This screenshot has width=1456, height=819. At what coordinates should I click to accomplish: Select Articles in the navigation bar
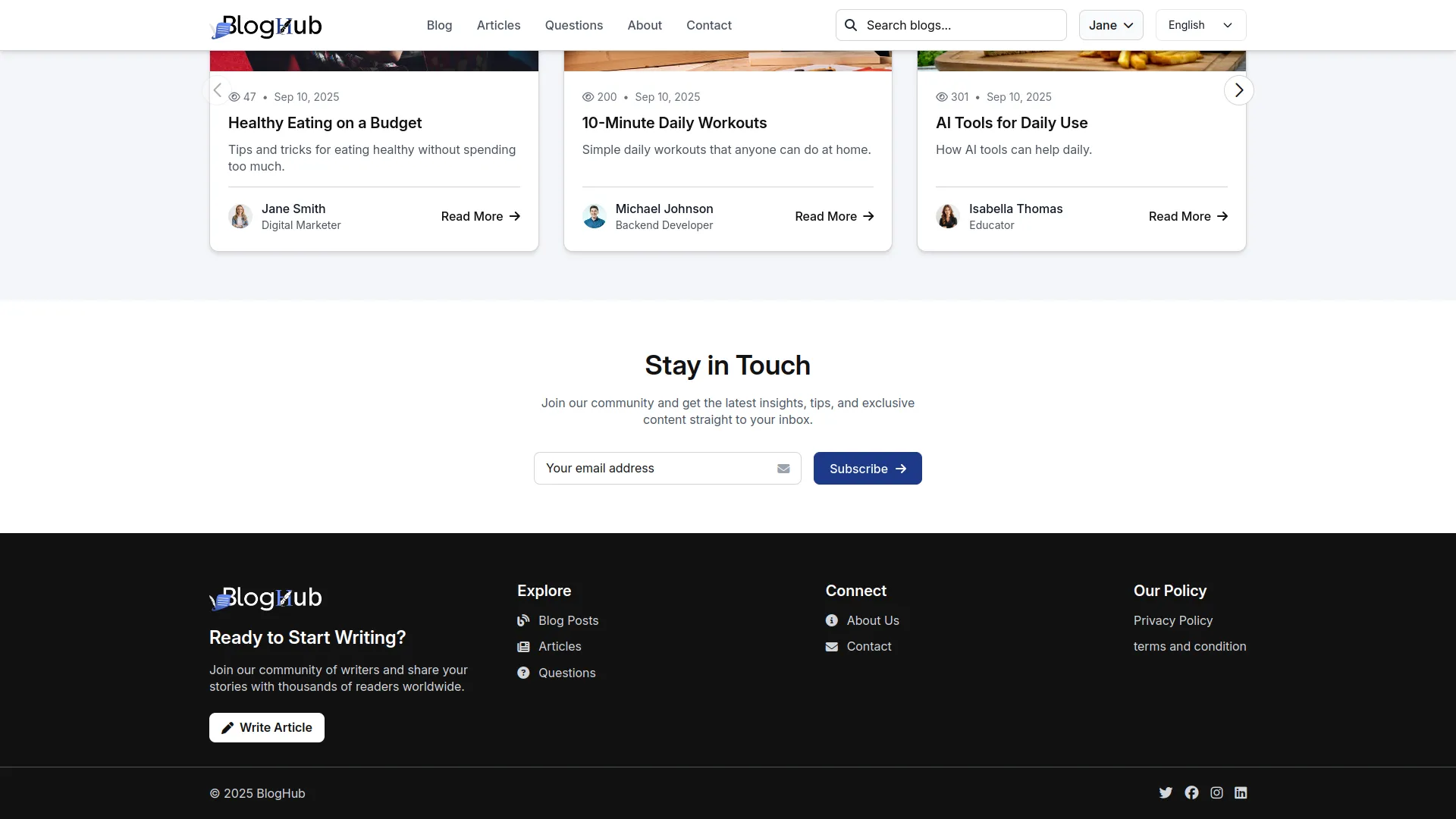[498, 25]
